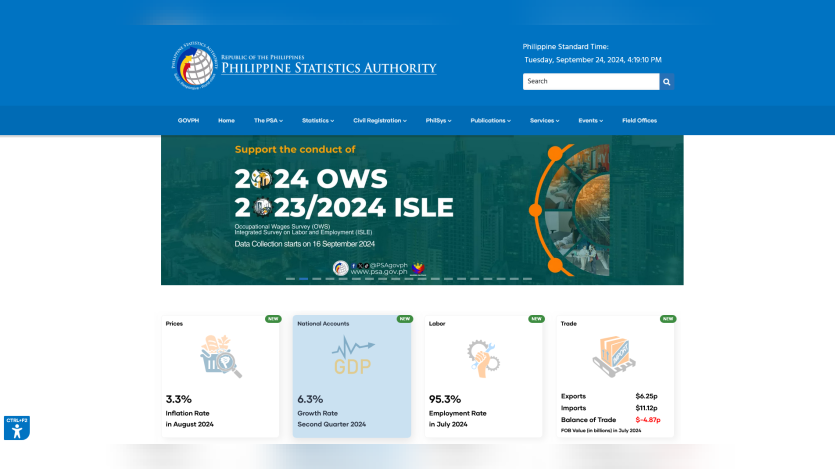Open Field Offices in navigation bar
Screen dimensions: 835x469
(640, 120)
